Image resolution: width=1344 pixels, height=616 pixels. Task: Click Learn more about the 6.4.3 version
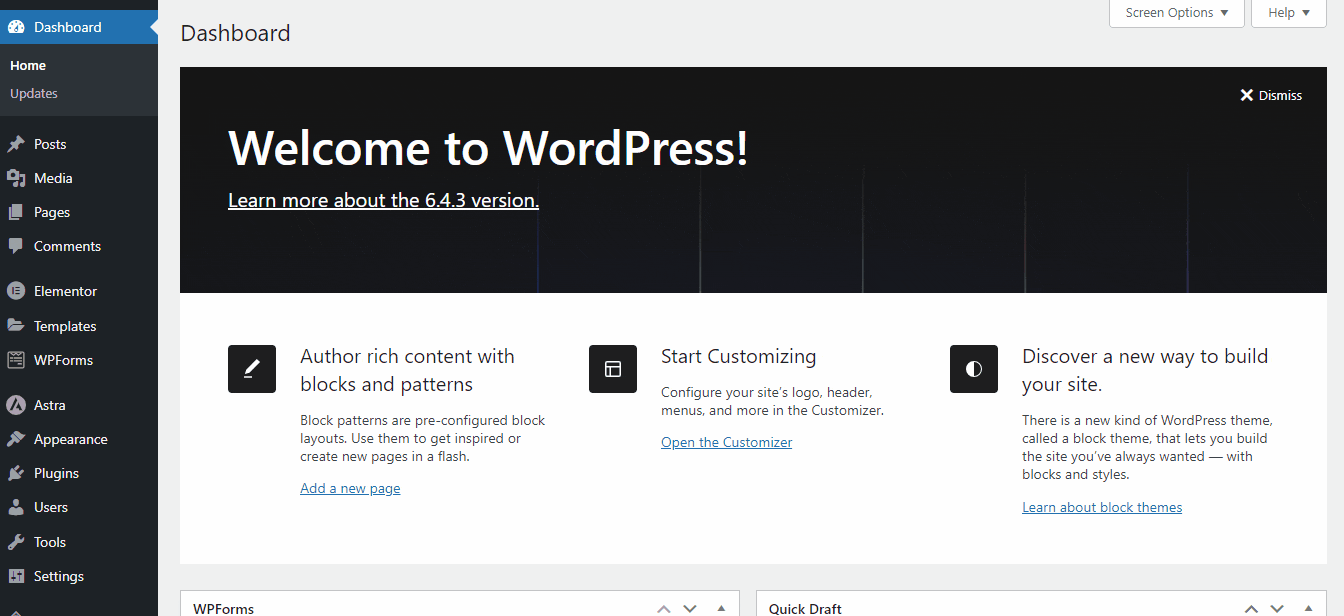tap(383, 200)
